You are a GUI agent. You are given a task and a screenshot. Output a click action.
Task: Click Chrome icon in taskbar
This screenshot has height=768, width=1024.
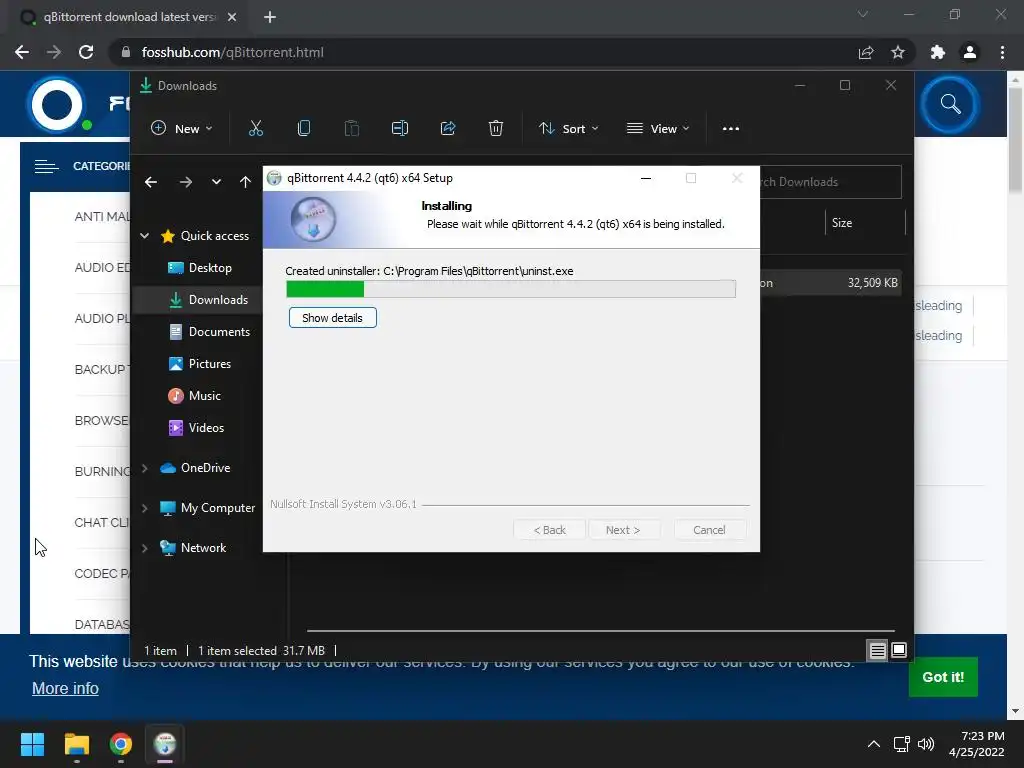[121, 744]
